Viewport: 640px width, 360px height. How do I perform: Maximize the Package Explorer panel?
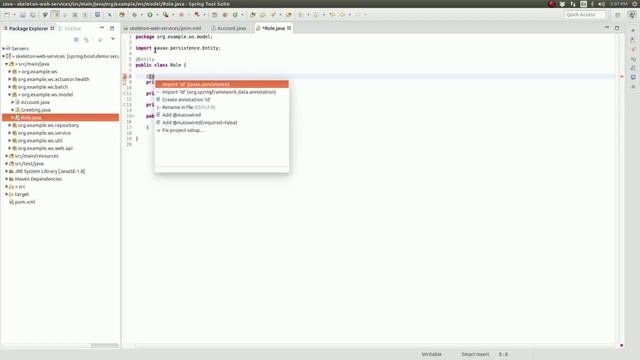pyautogui.click(x=112, y=28)
